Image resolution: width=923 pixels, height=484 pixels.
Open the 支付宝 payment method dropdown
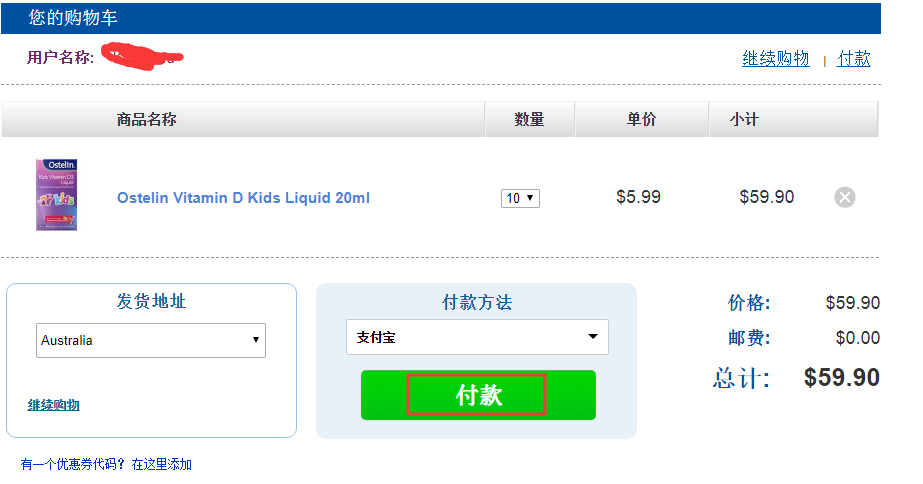tap(477, 337)
